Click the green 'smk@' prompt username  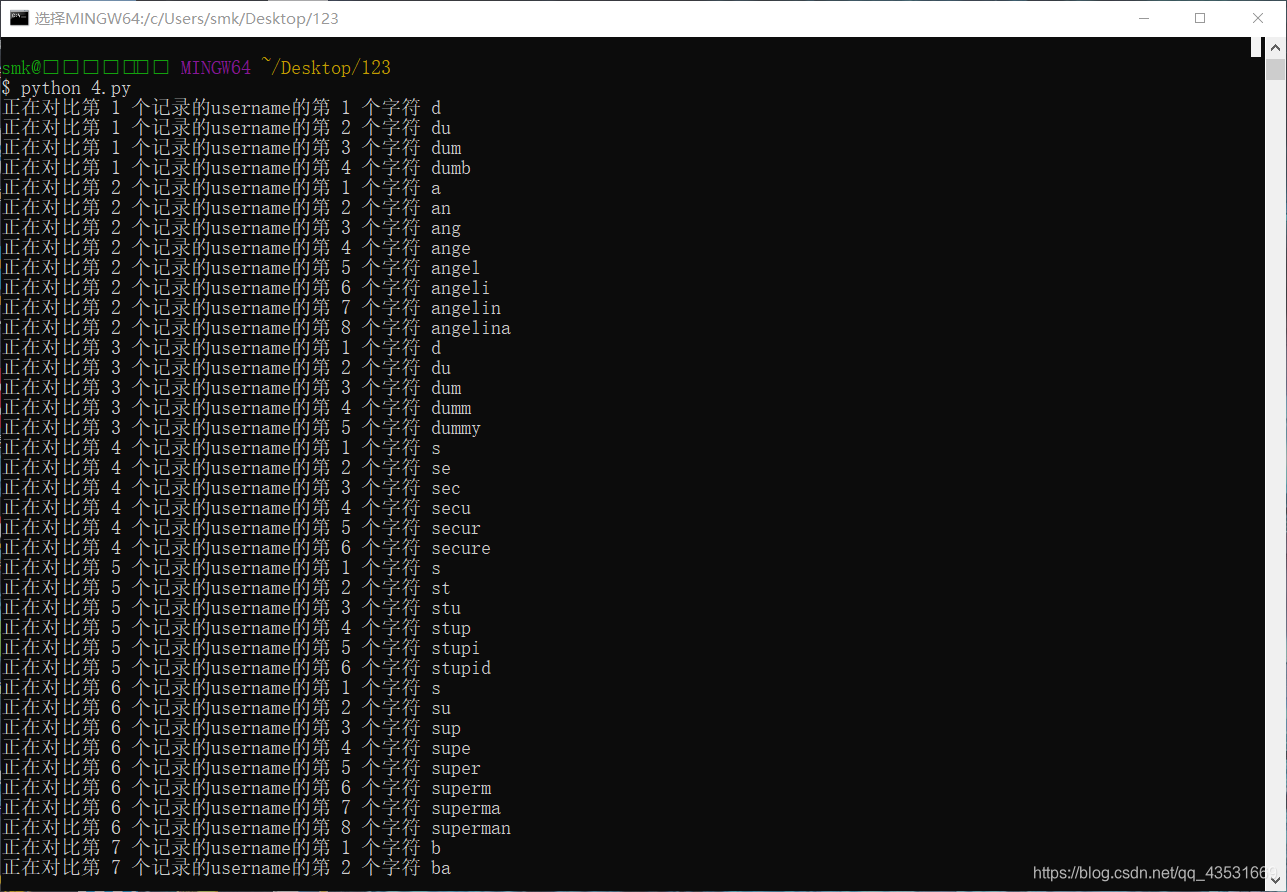(x=21, y=68)
